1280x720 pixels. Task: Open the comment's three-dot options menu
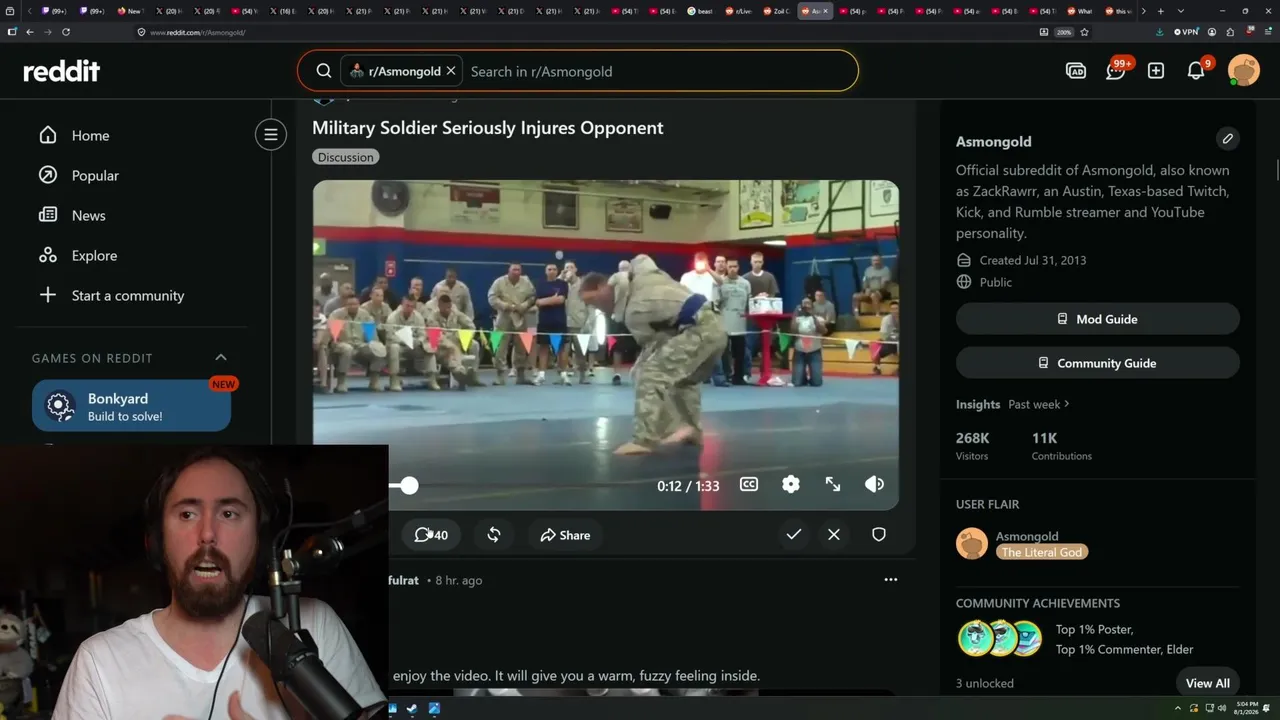point(891,580)
